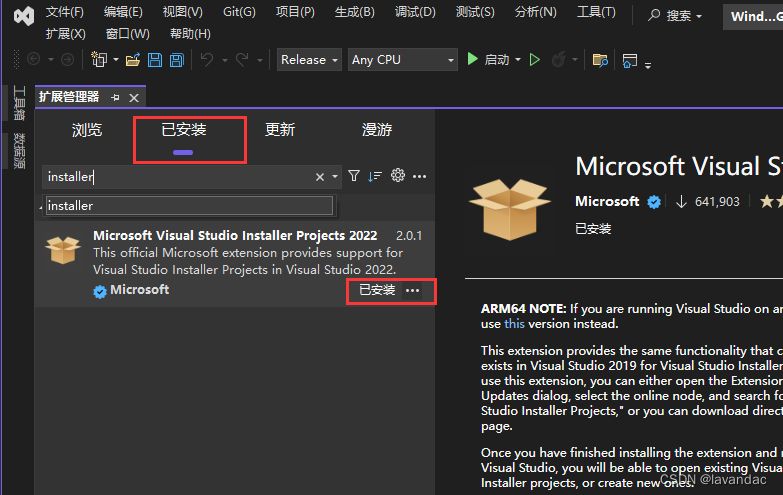Expand the new project dropdown arrow
The width and height of the screenshot is (783, 495).
point(116,60)
